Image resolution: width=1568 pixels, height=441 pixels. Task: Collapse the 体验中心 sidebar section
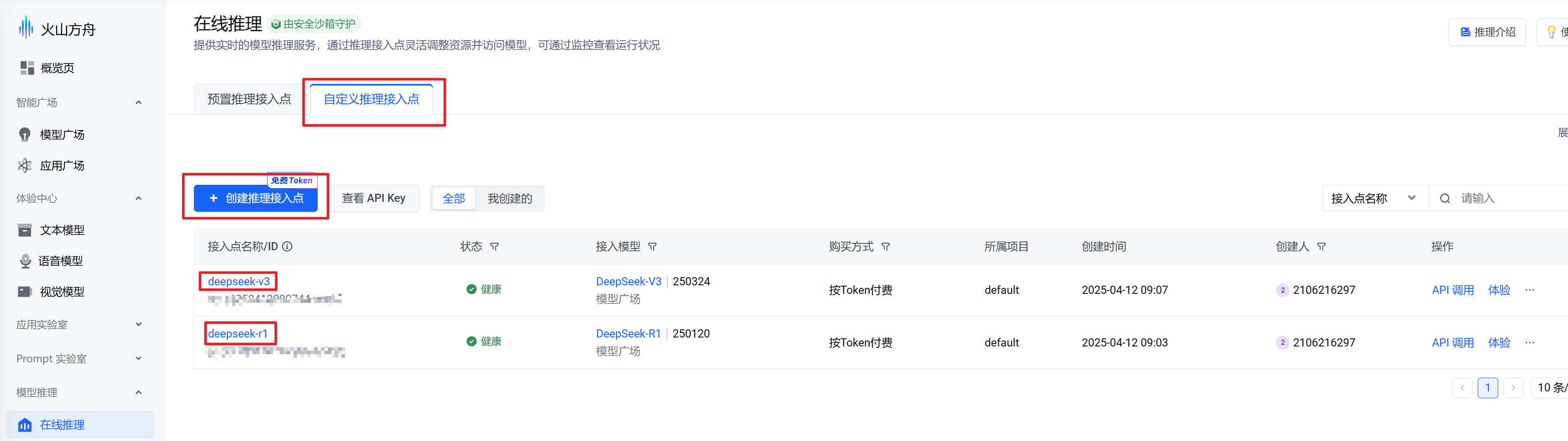[138, 198]
